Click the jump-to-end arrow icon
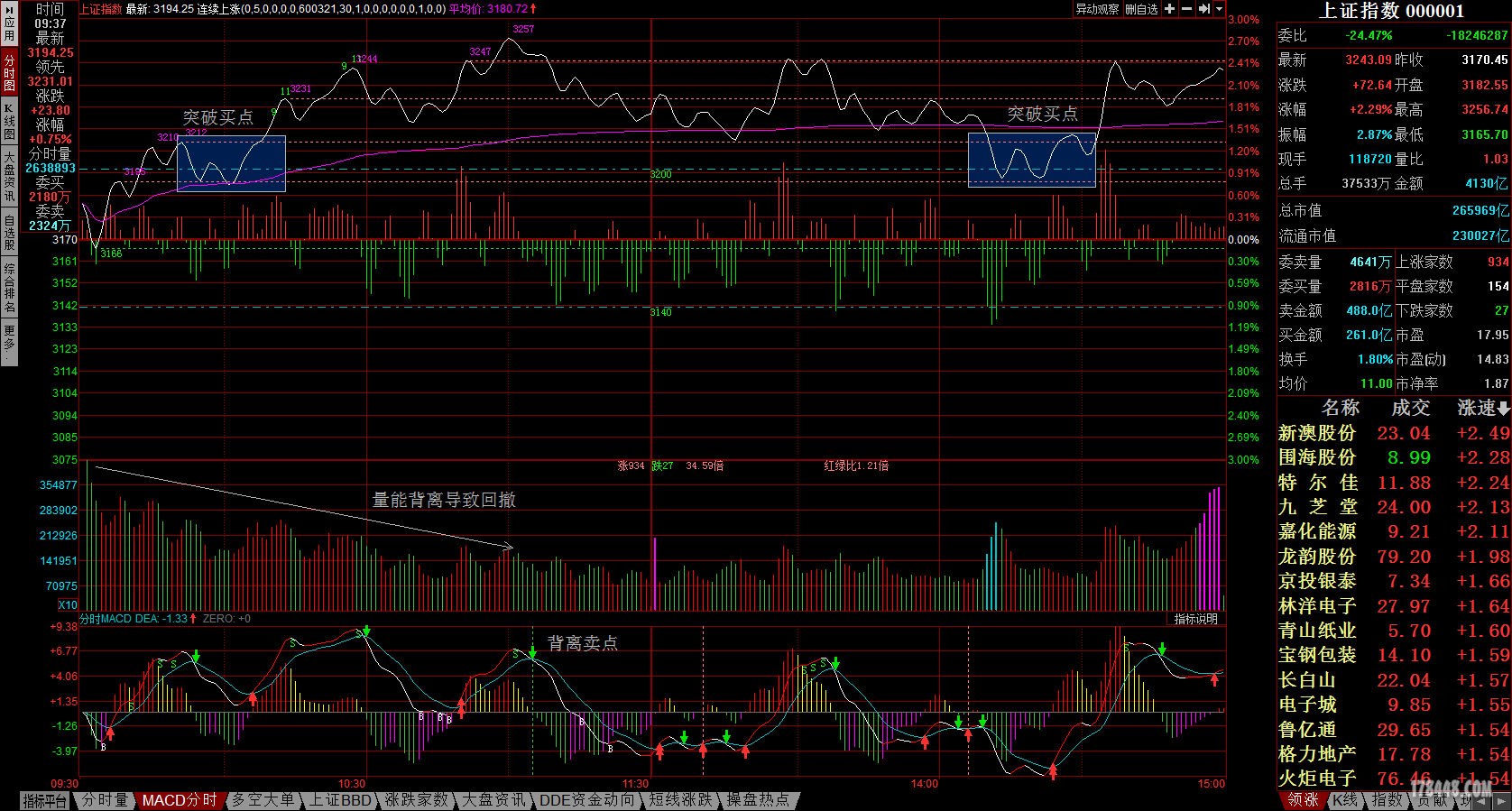Image resolution: width=1512 pixels, height=811 pixels. tap(1203, 9)
